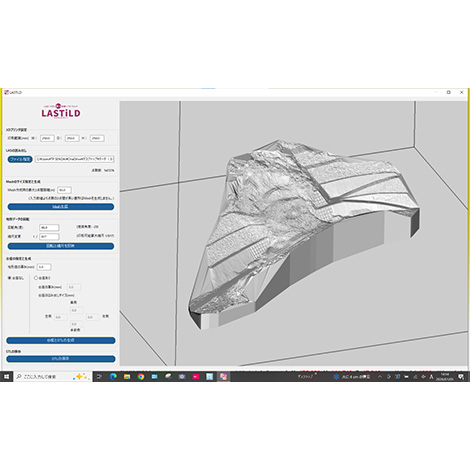
Task: Click the left pedestal extension input field
Action: (x=61, y=317)
